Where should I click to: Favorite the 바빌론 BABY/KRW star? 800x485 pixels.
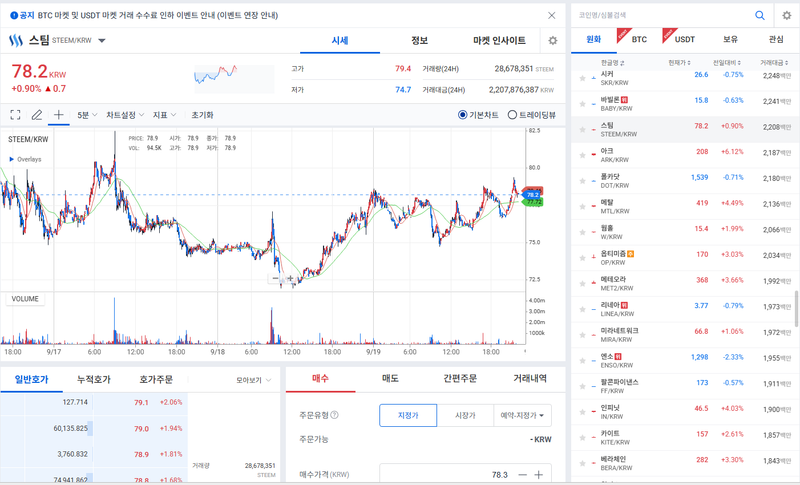[x=582, y=104]
